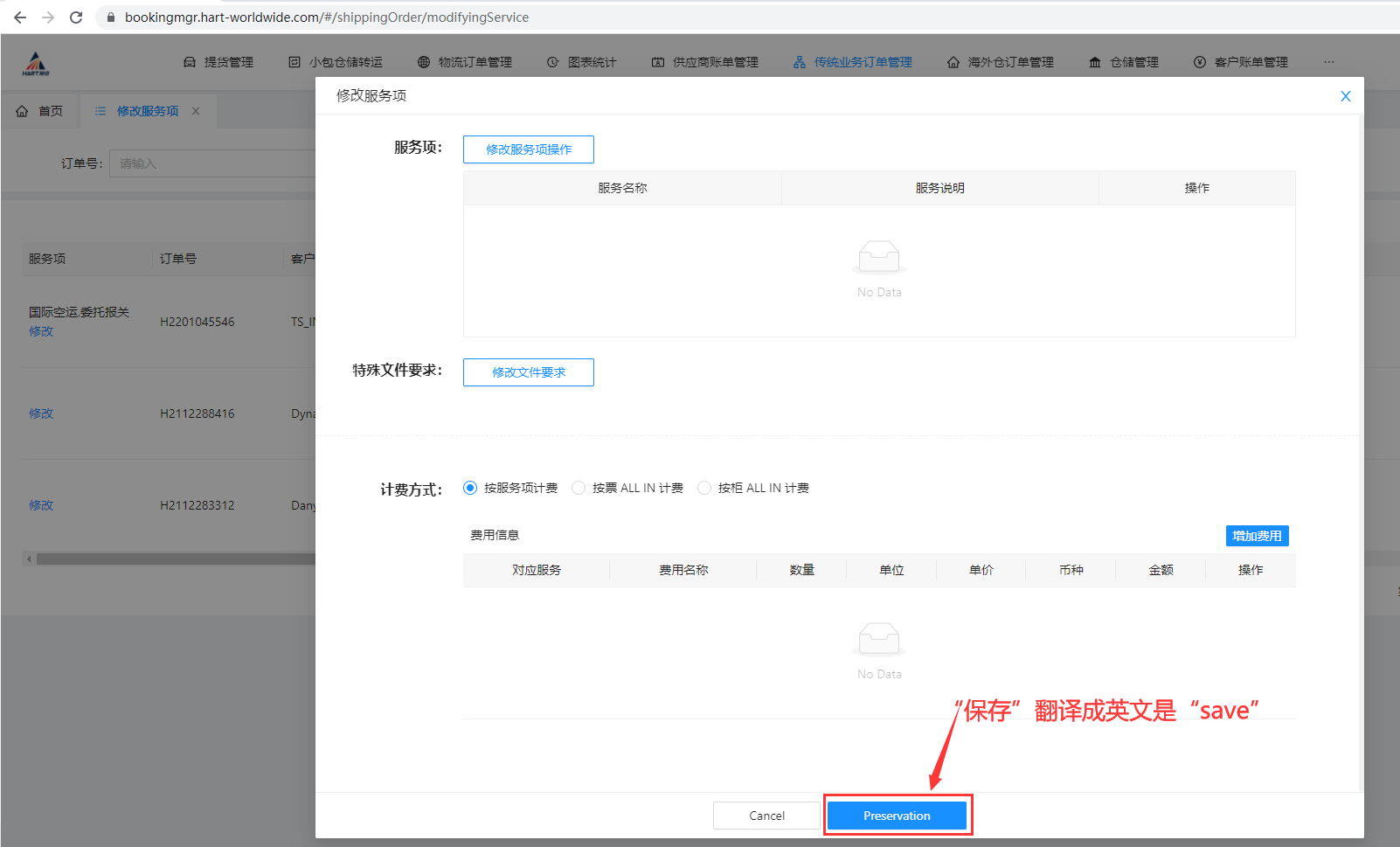Close the 修改服务项 tab

[196, 111]
